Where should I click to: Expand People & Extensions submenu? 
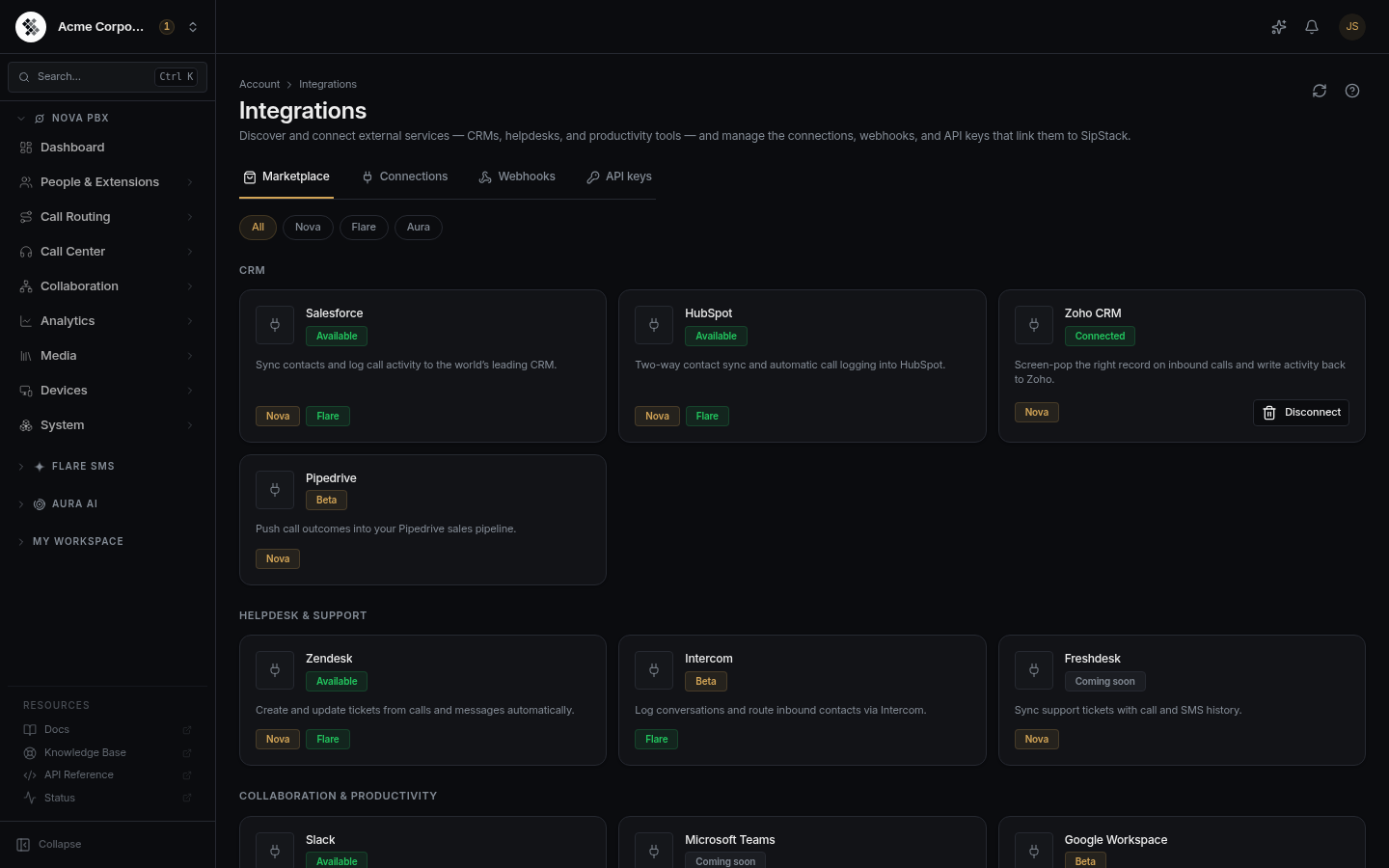click(x=190, y=182)
